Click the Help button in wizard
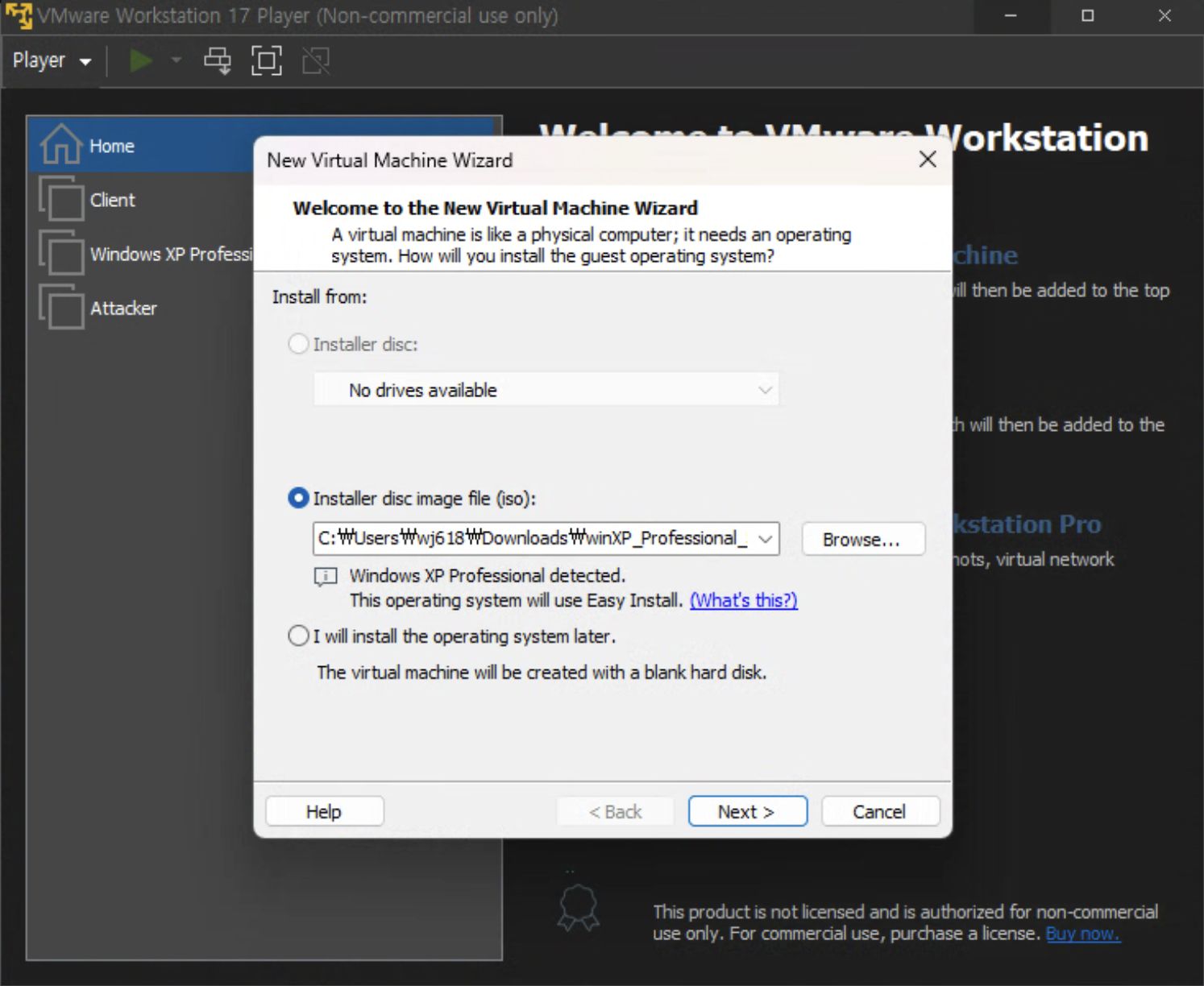Screen dimensions: 1204x986 [324, 811]
